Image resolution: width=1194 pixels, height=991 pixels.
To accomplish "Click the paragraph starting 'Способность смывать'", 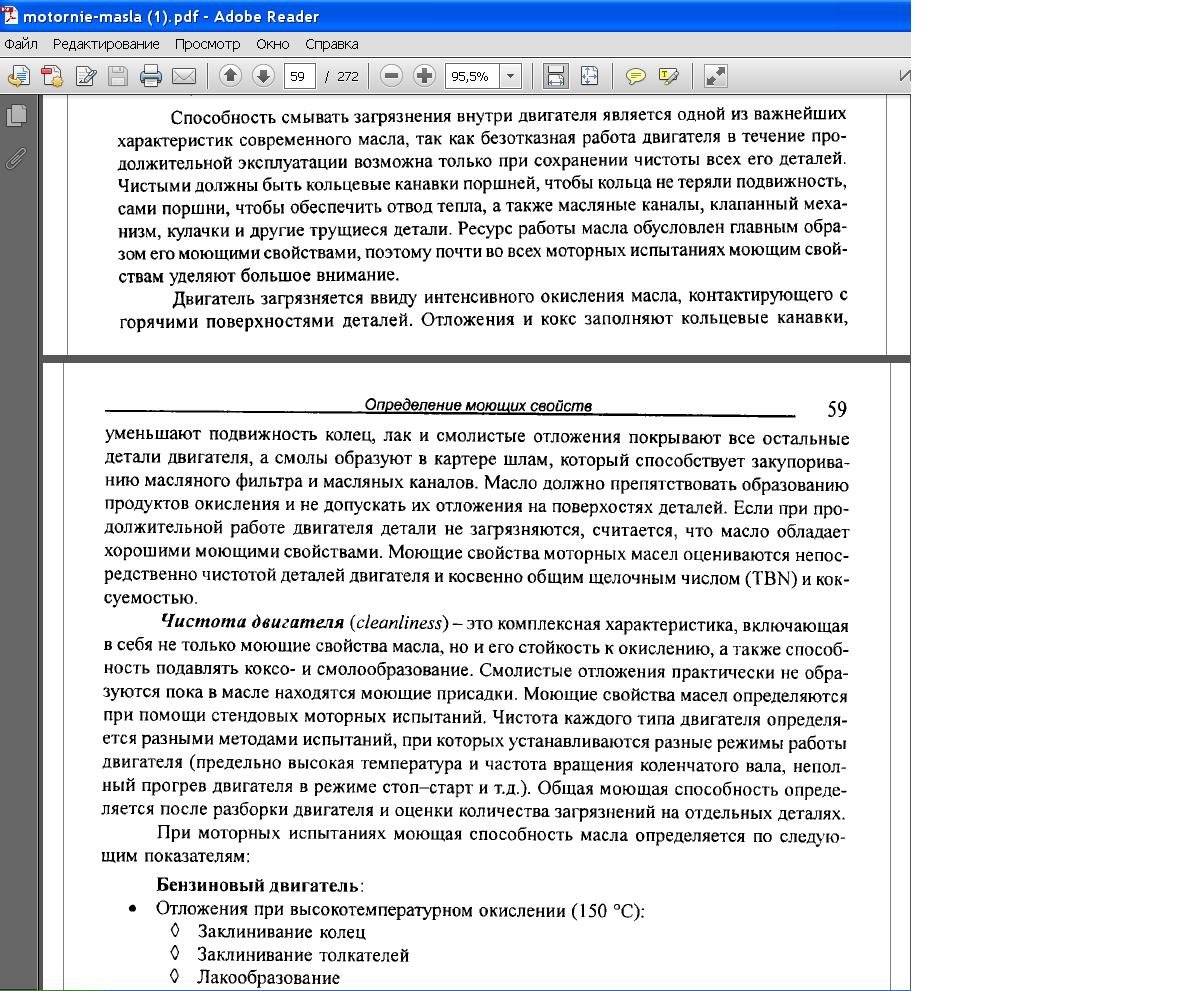I will 482,195.
